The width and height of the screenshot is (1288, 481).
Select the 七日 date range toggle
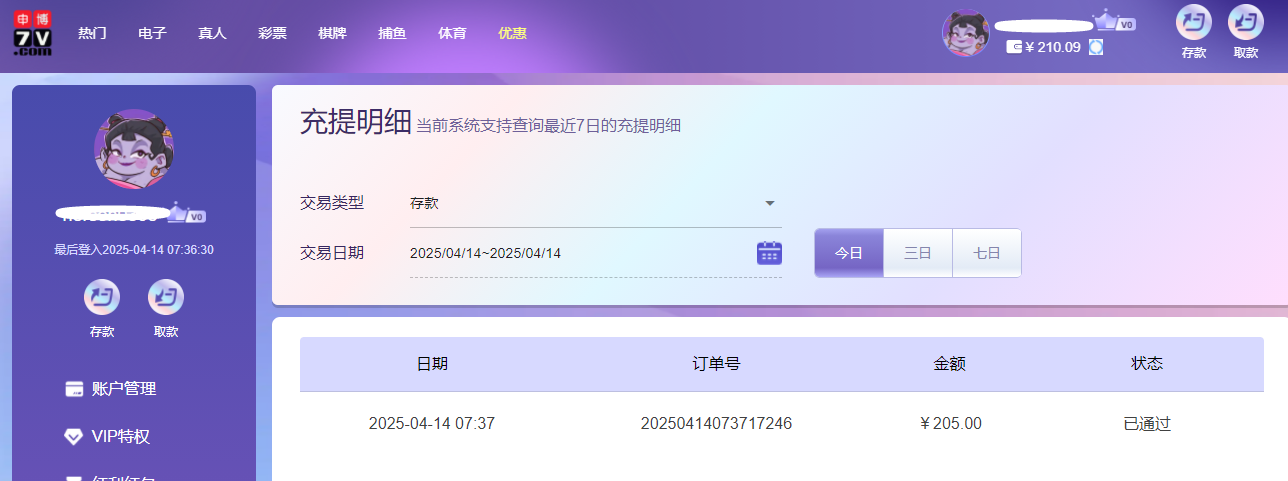[987, 253]
